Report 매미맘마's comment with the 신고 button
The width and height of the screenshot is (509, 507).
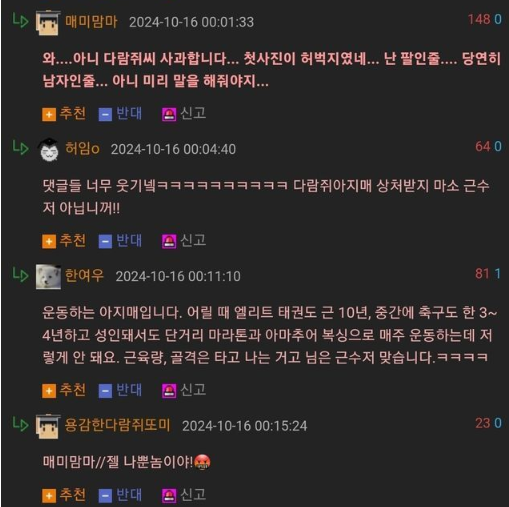[184, 114]
